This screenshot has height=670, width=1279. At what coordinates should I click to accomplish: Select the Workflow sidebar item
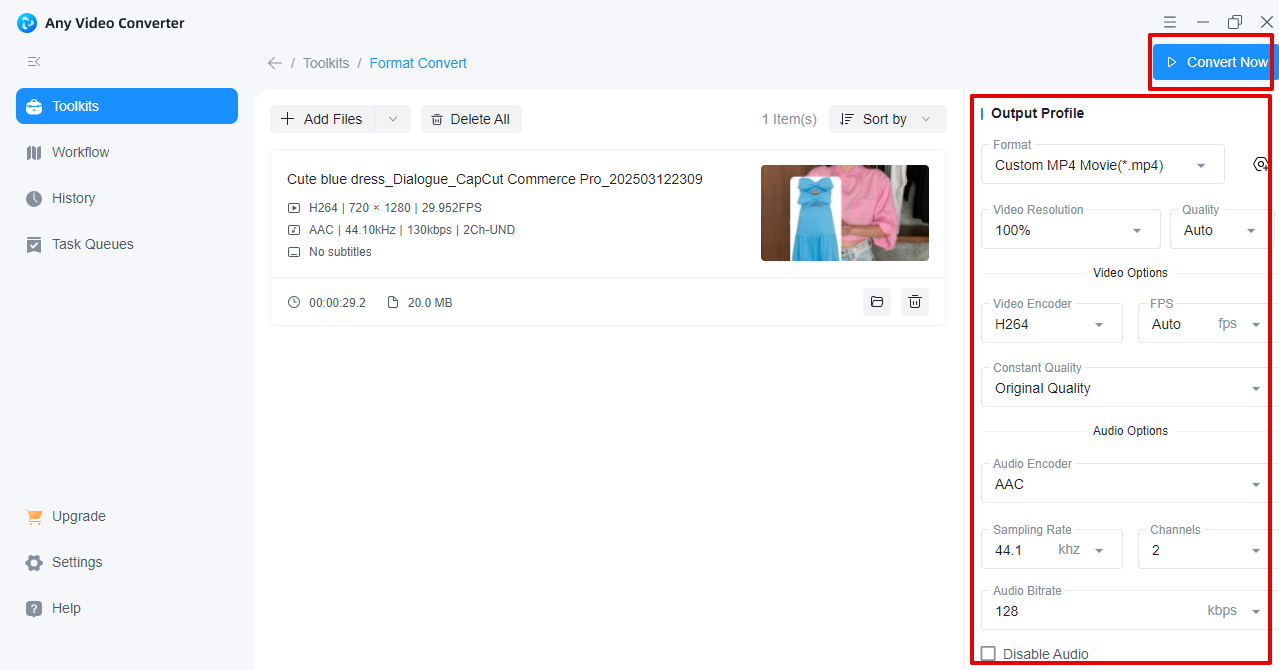tap(80, 152)
